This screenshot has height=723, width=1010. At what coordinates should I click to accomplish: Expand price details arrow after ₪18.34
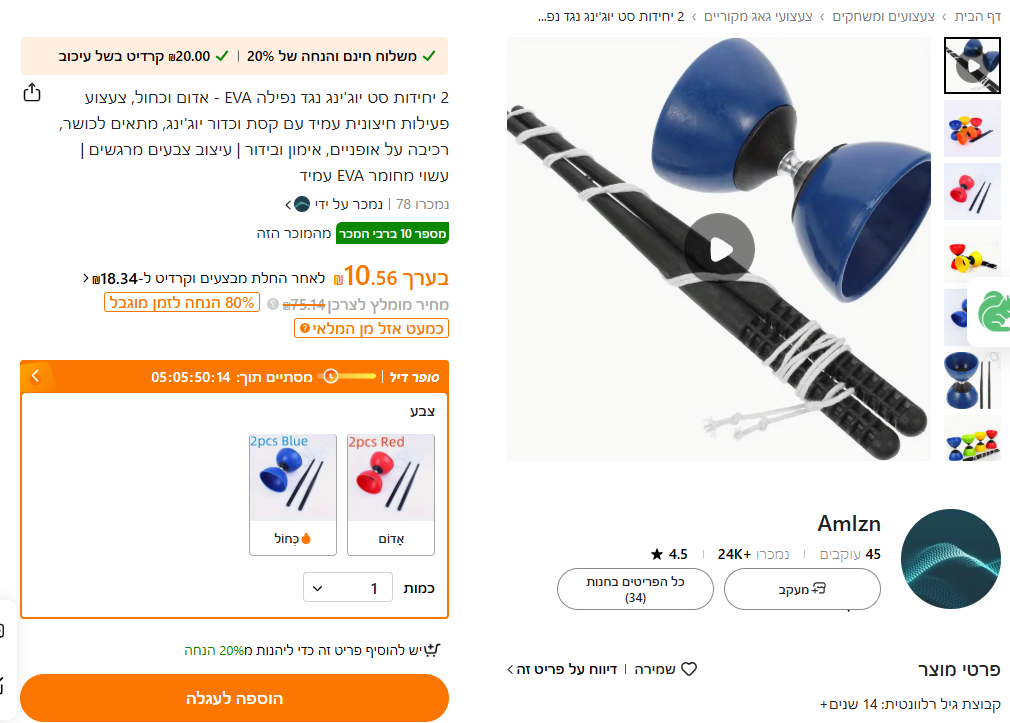86,278
